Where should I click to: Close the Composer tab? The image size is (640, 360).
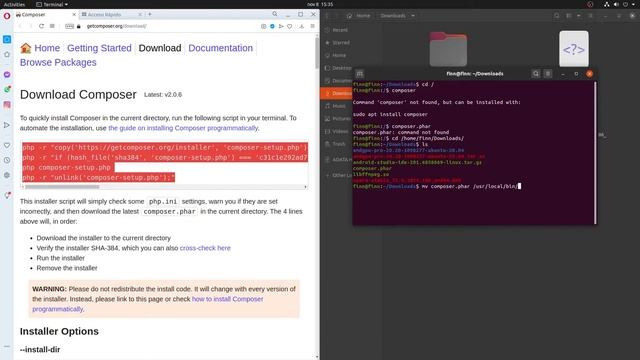coord(74,14)
